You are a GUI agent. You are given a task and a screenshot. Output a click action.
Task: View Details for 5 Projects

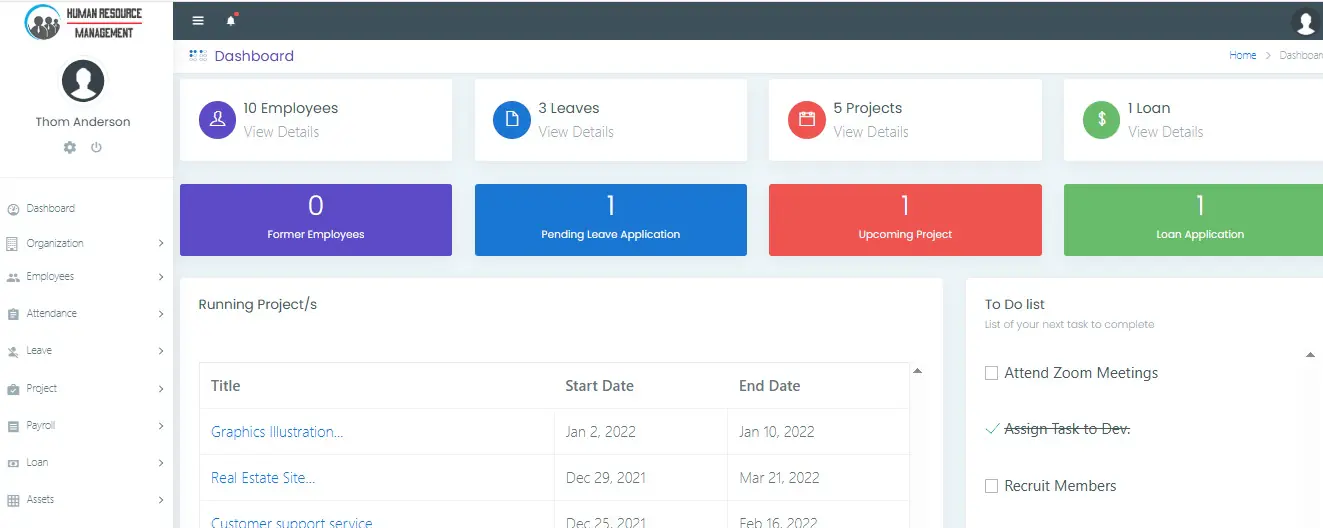pyautogui.click(x=871, y=132)
